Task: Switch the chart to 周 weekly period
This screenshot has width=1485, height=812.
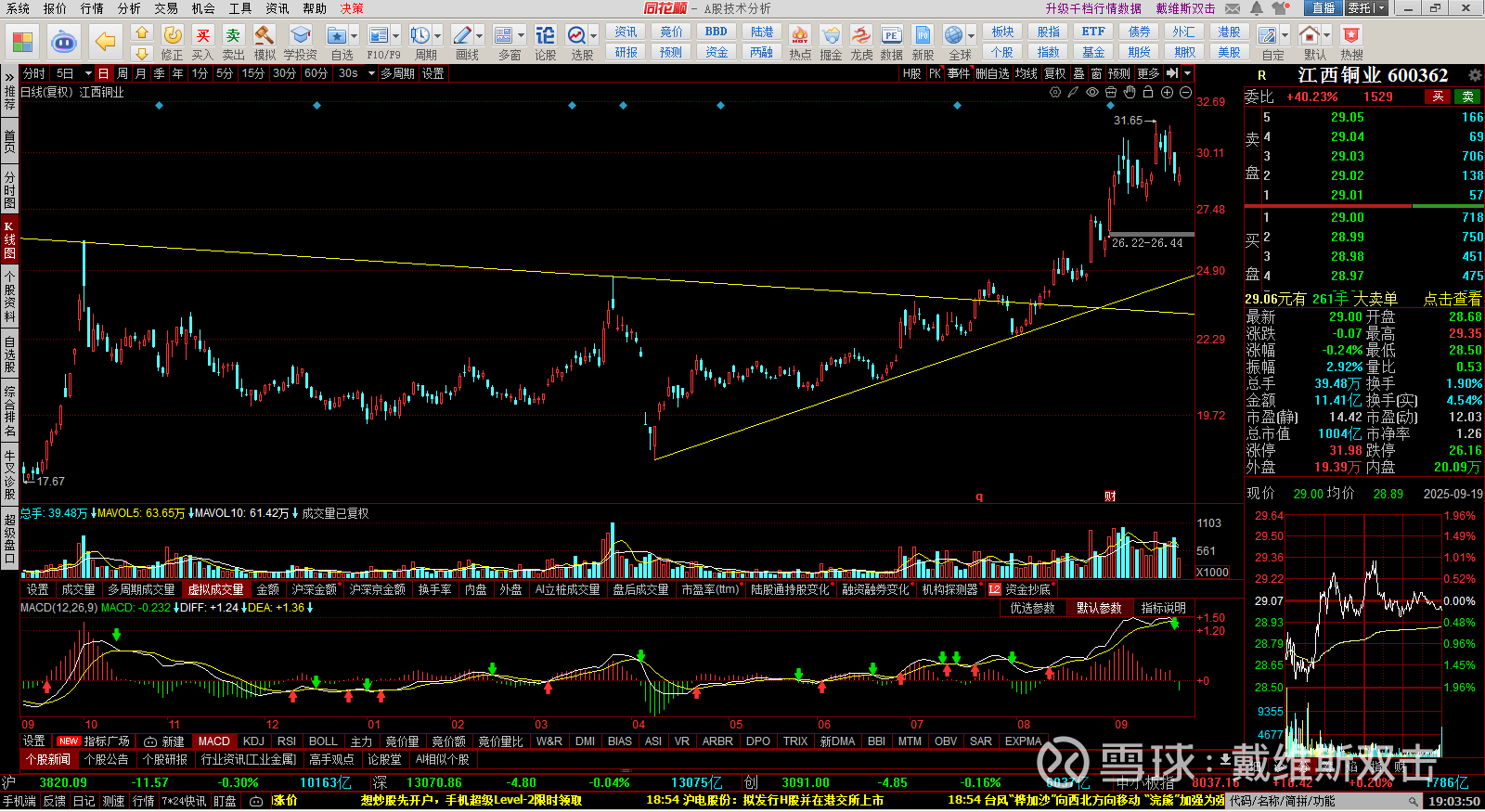Action: tap(123, 73)
